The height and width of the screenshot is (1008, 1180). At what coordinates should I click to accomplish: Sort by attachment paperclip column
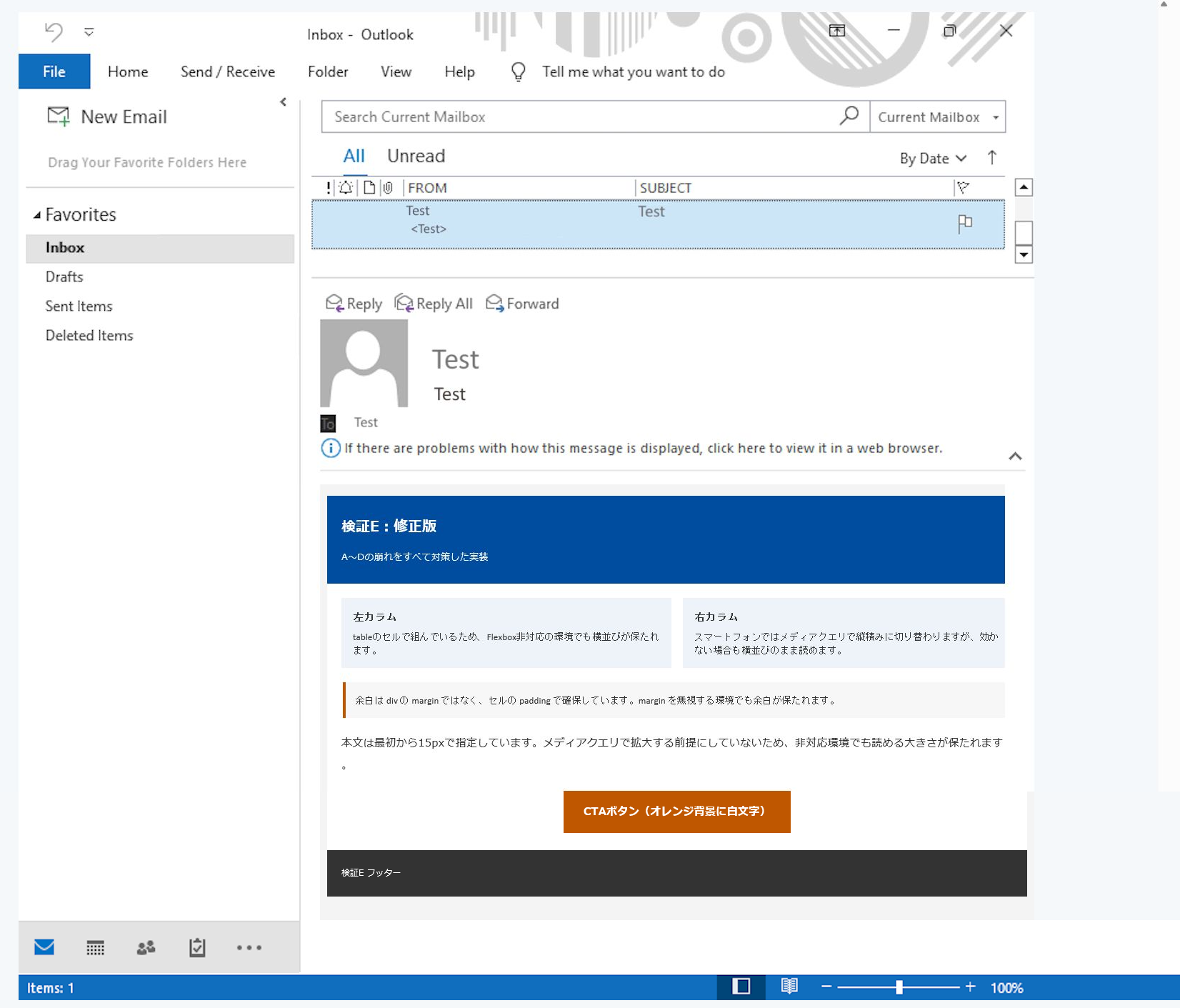pos(388,188)
